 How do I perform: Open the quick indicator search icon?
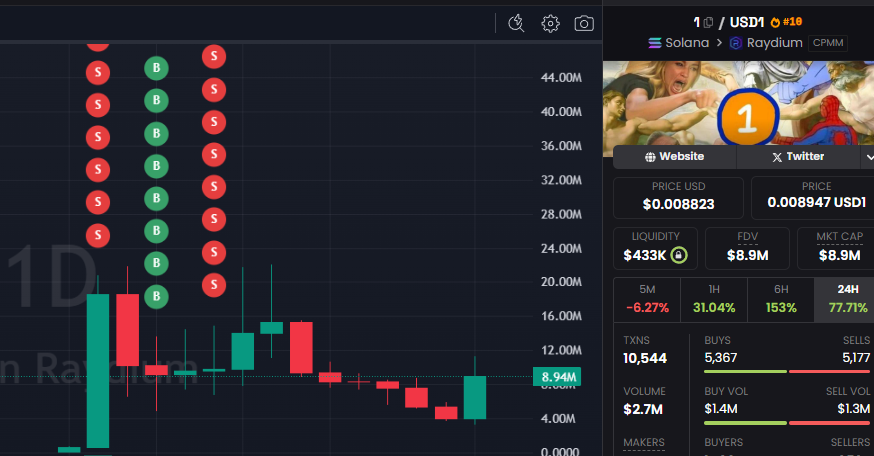(516, 23)
